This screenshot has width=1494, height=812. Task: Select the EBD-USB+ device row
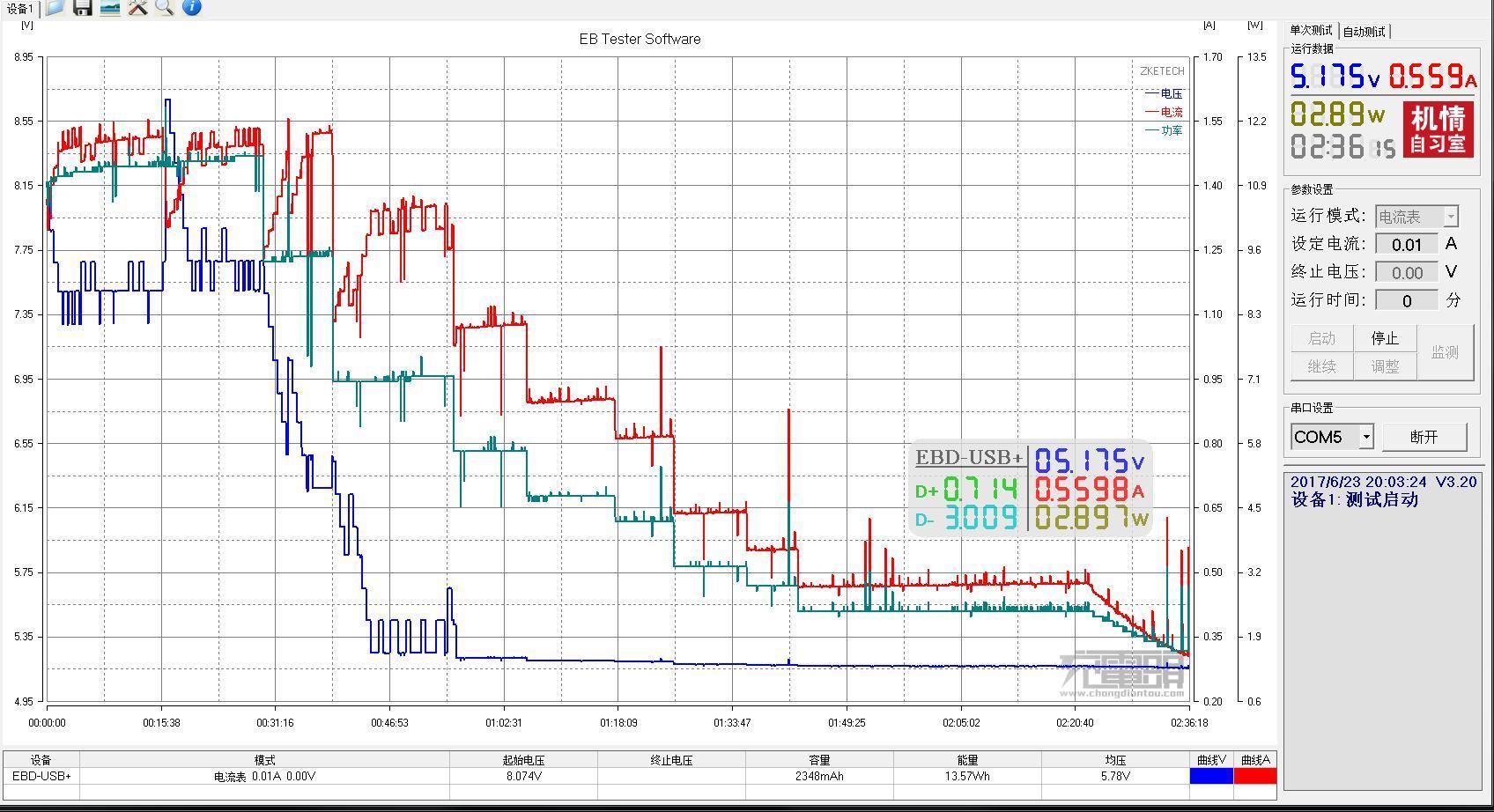[595, 776]
